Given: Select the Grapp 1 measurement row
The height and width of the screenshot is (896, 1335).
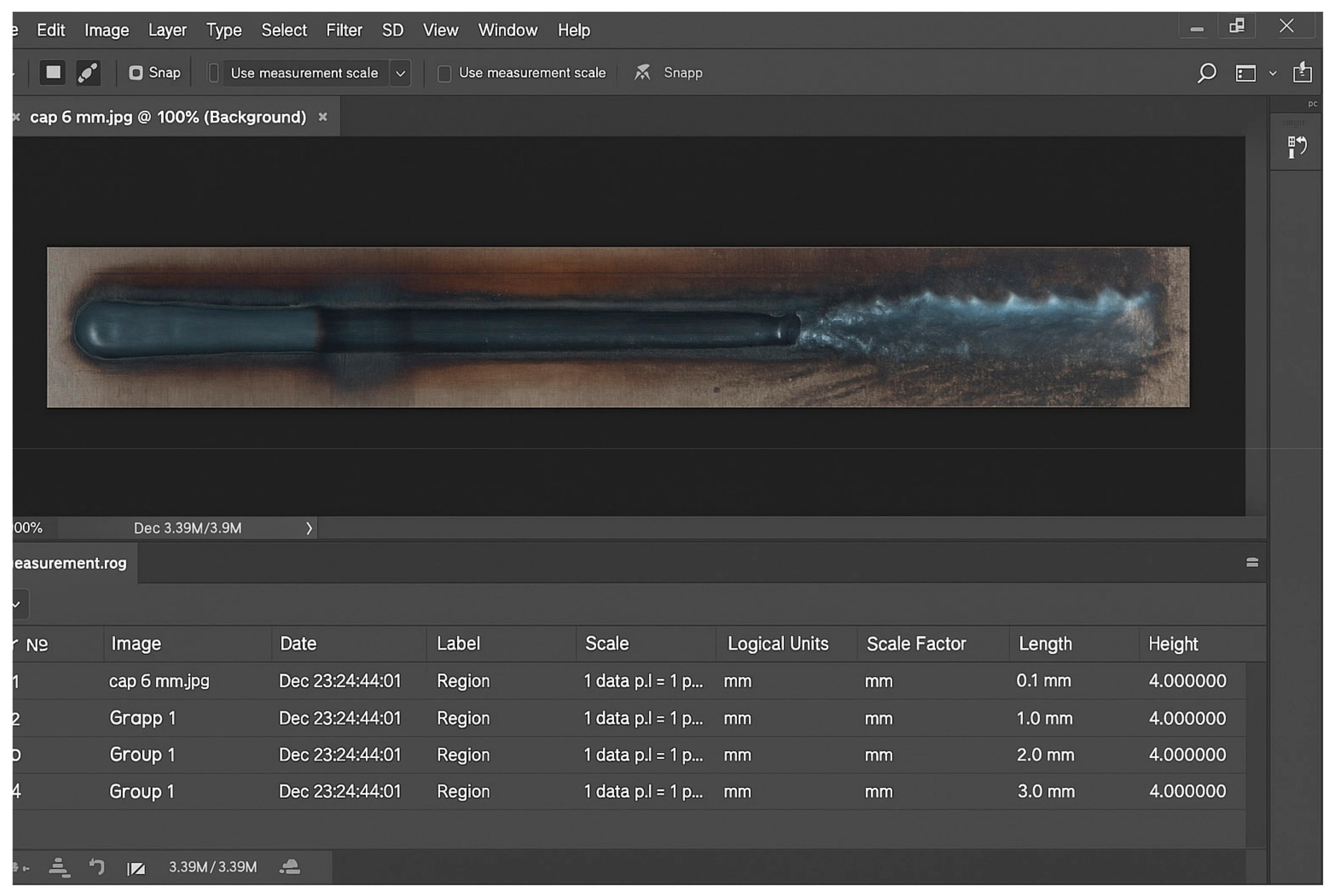Looking at the screenshot, I should coord(142,718).
